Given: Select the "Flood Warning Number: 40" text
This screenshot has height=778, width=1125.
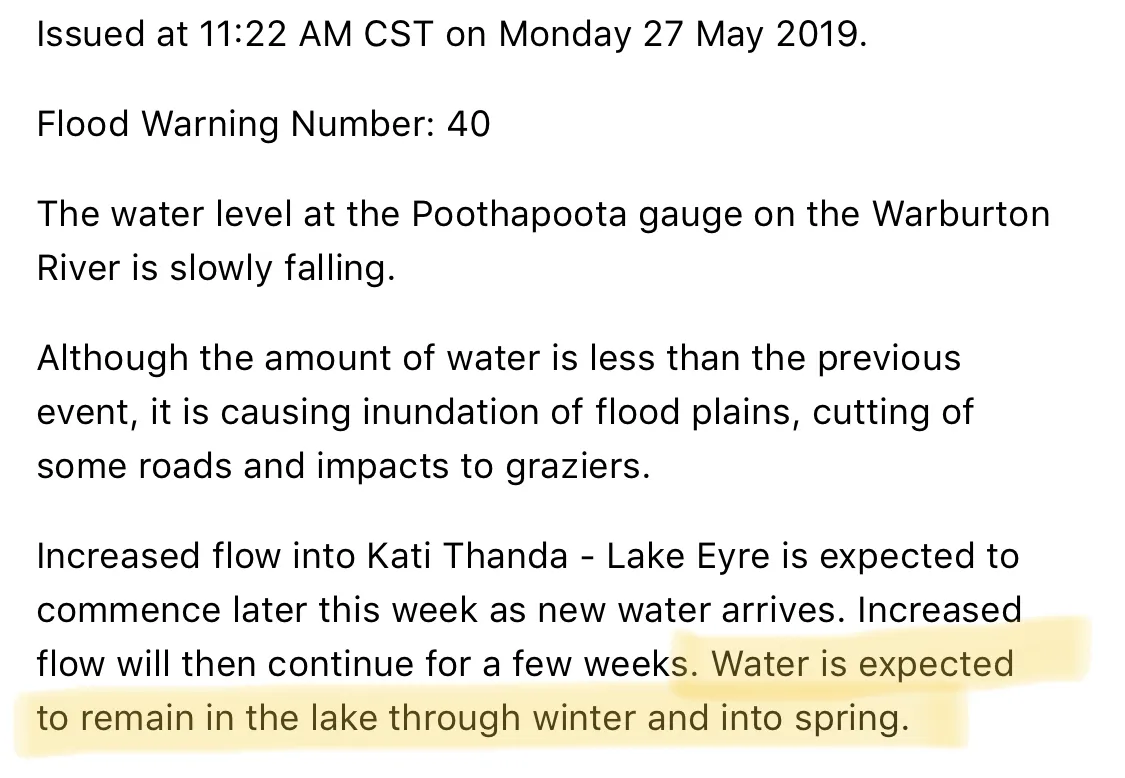Looking at the screenshot, I should coord(263,123).
